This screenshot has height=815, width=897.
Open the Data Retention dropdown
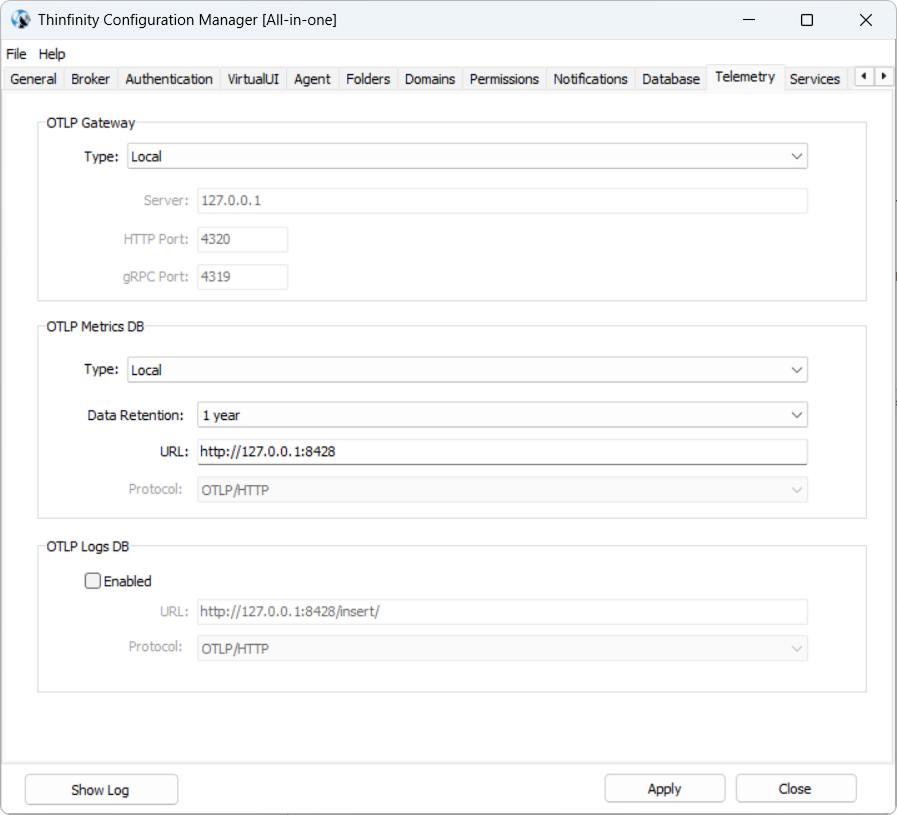(501, 415)
